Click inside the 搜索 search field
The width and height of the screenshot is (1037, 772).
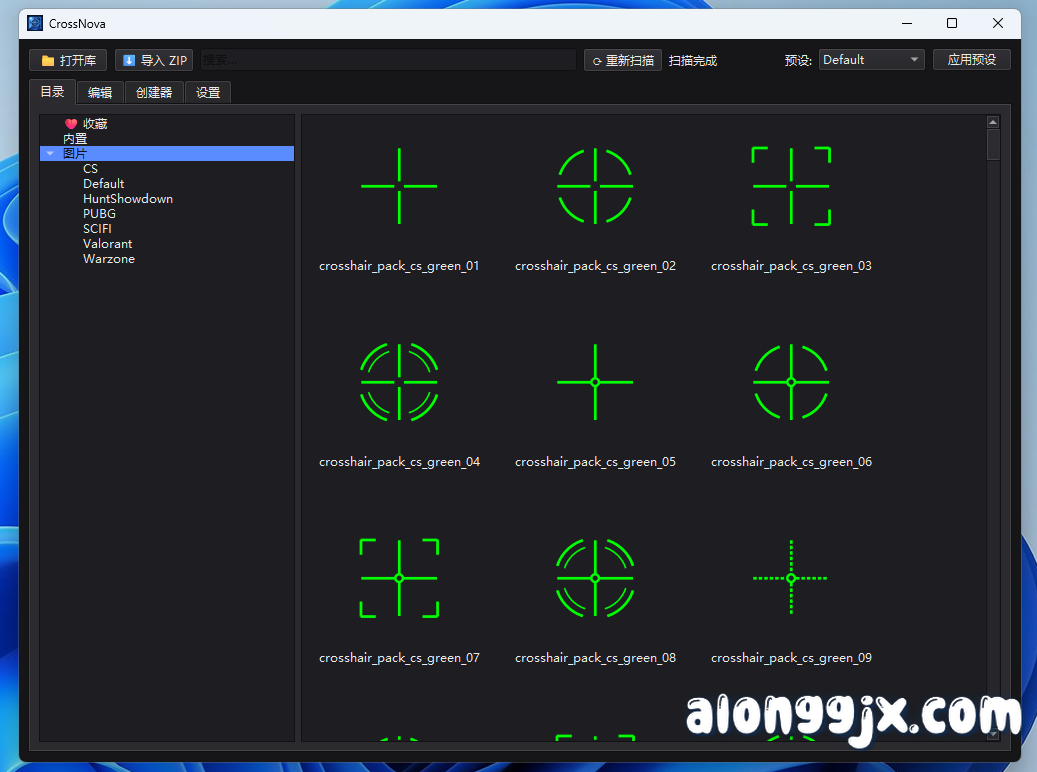(x=385, y=60)
